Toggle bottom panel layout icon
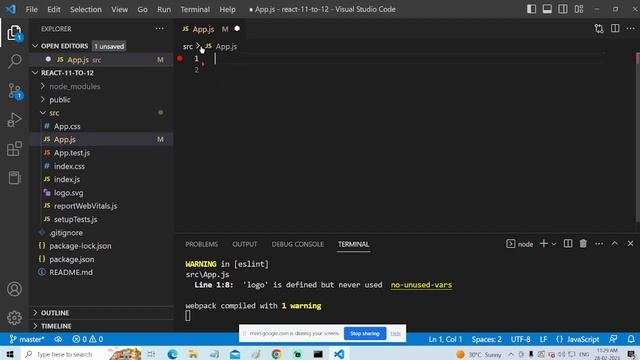640x360 pixels. click(x=547, y=9)
